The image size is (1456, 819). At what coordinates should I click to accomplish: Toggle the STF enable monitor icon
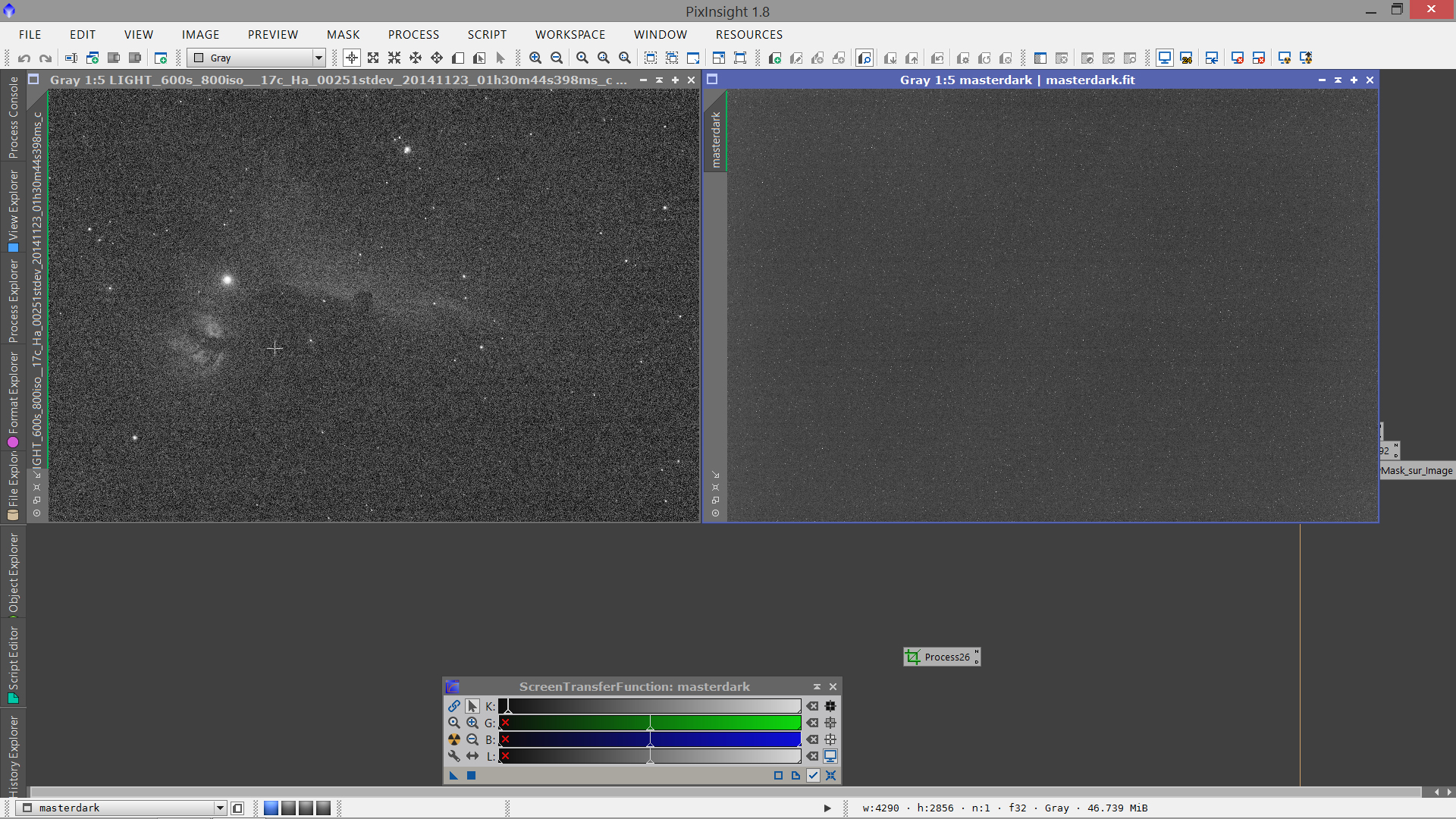[x=830, y=756]
